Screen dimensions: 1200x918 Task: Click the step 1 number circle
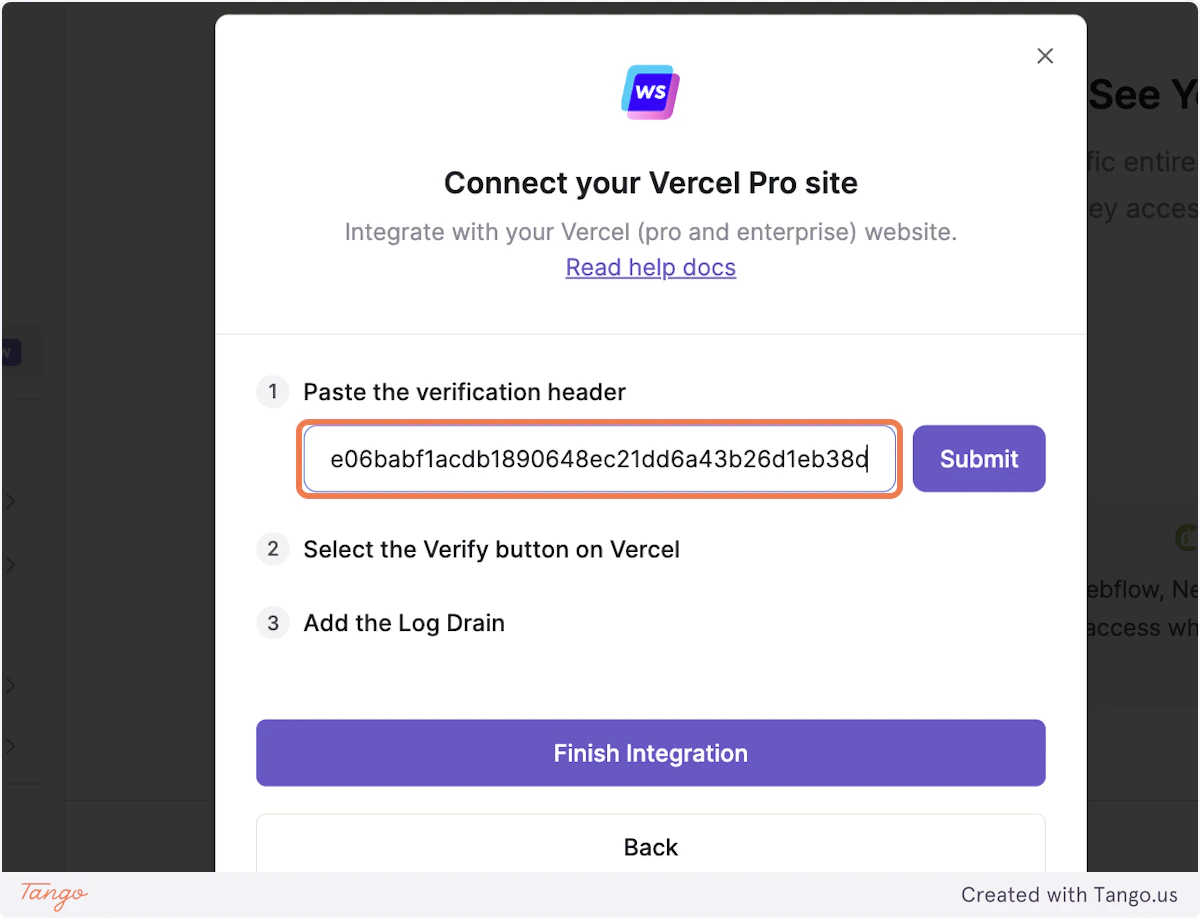tap(272, 392)
